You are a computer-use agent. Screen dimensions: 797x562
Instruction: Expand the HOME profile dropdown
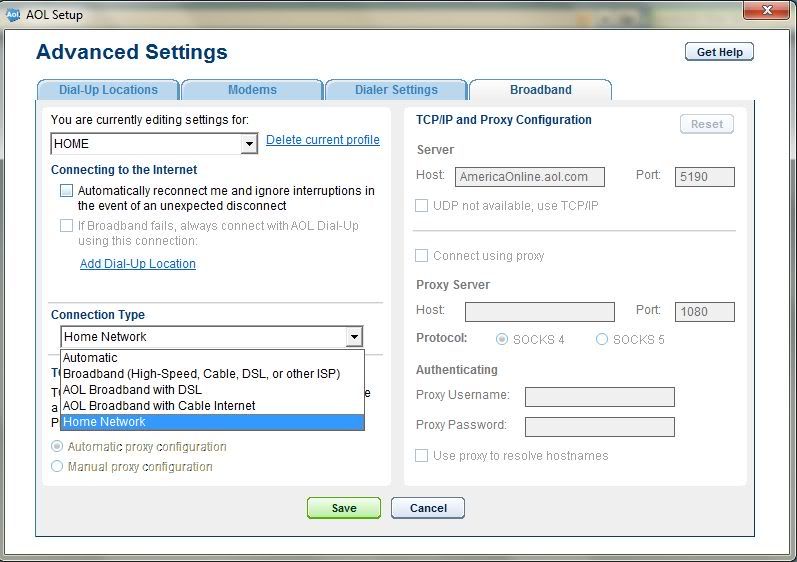[249, 144]
